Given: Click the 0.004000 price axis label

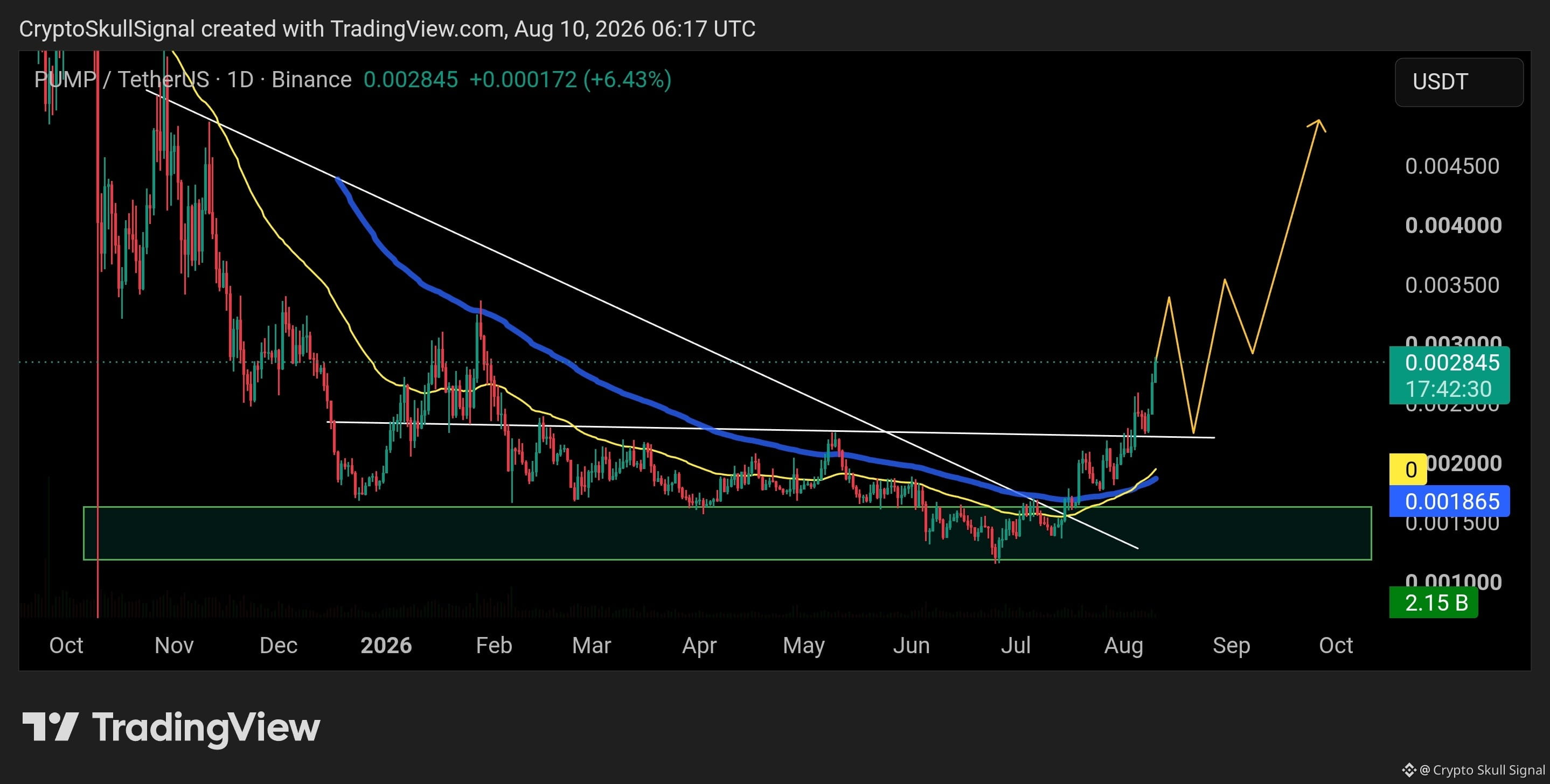Looking at the screenshot, I should click(x=1453, y=226).
